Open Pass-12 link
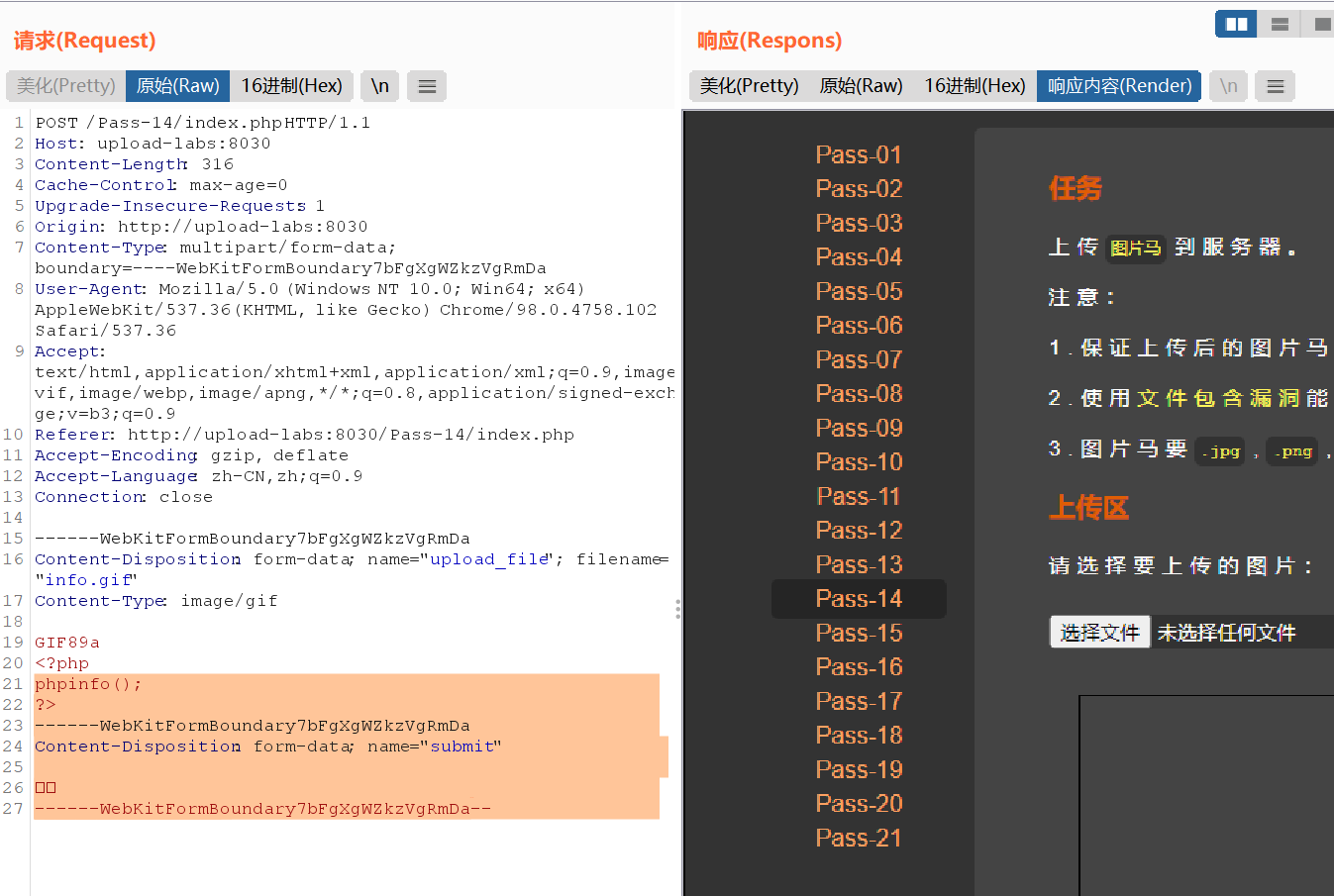Screen dimensions: 1334x896 click(859, 530)
